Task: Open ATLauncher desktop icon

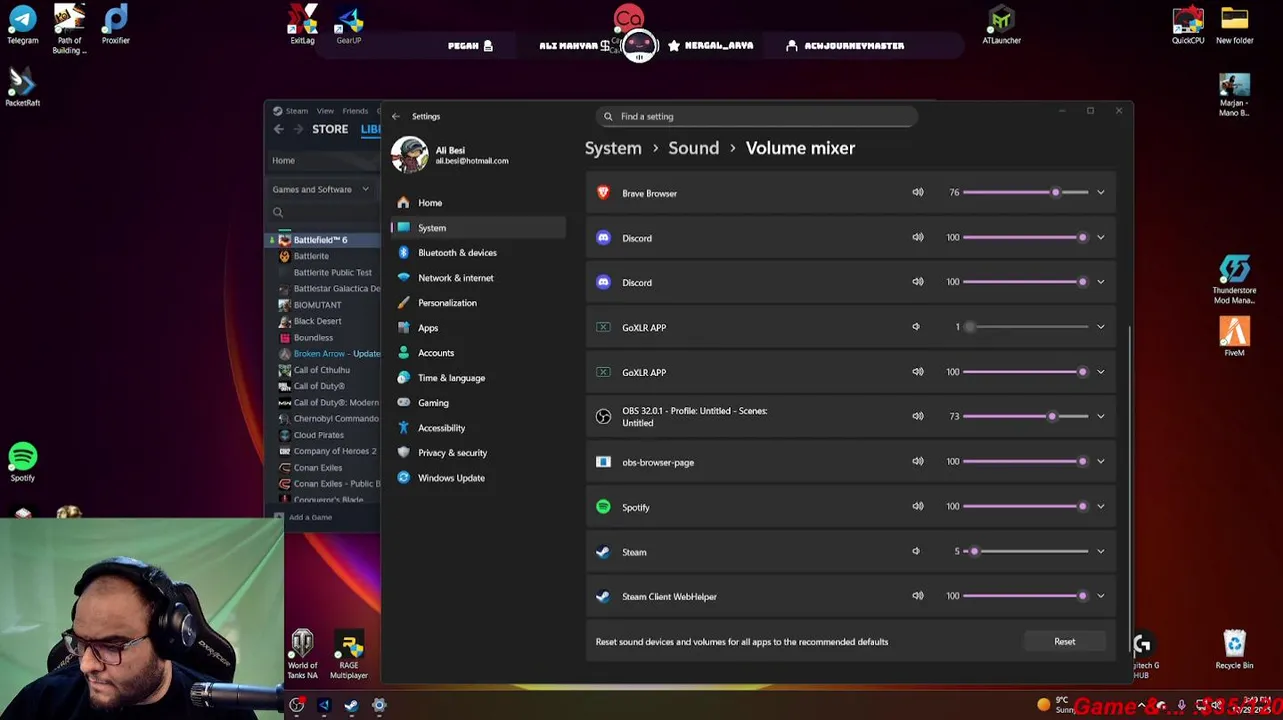Action: [1001, 24]
